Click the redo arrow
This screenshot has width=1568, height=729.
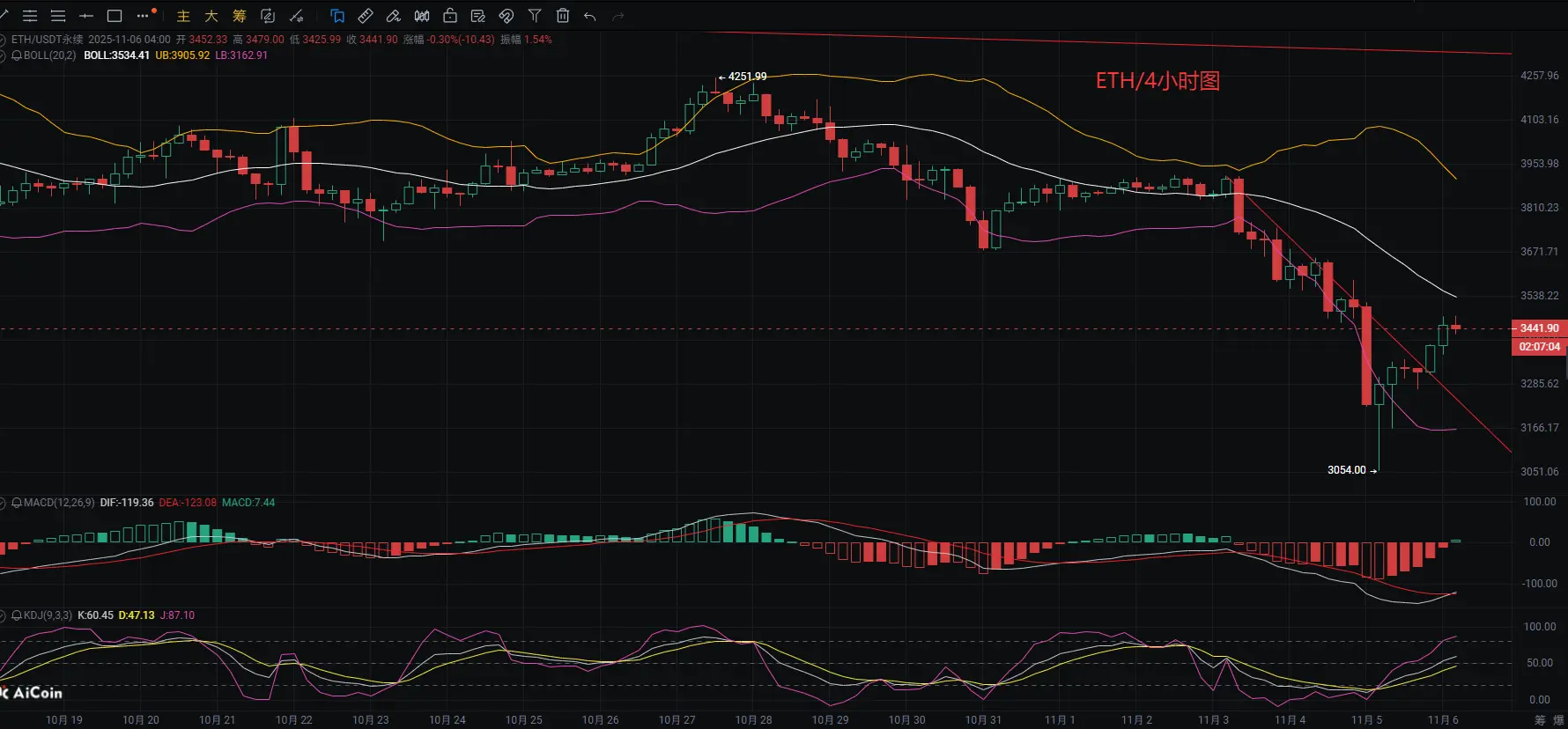coord(618,16)
